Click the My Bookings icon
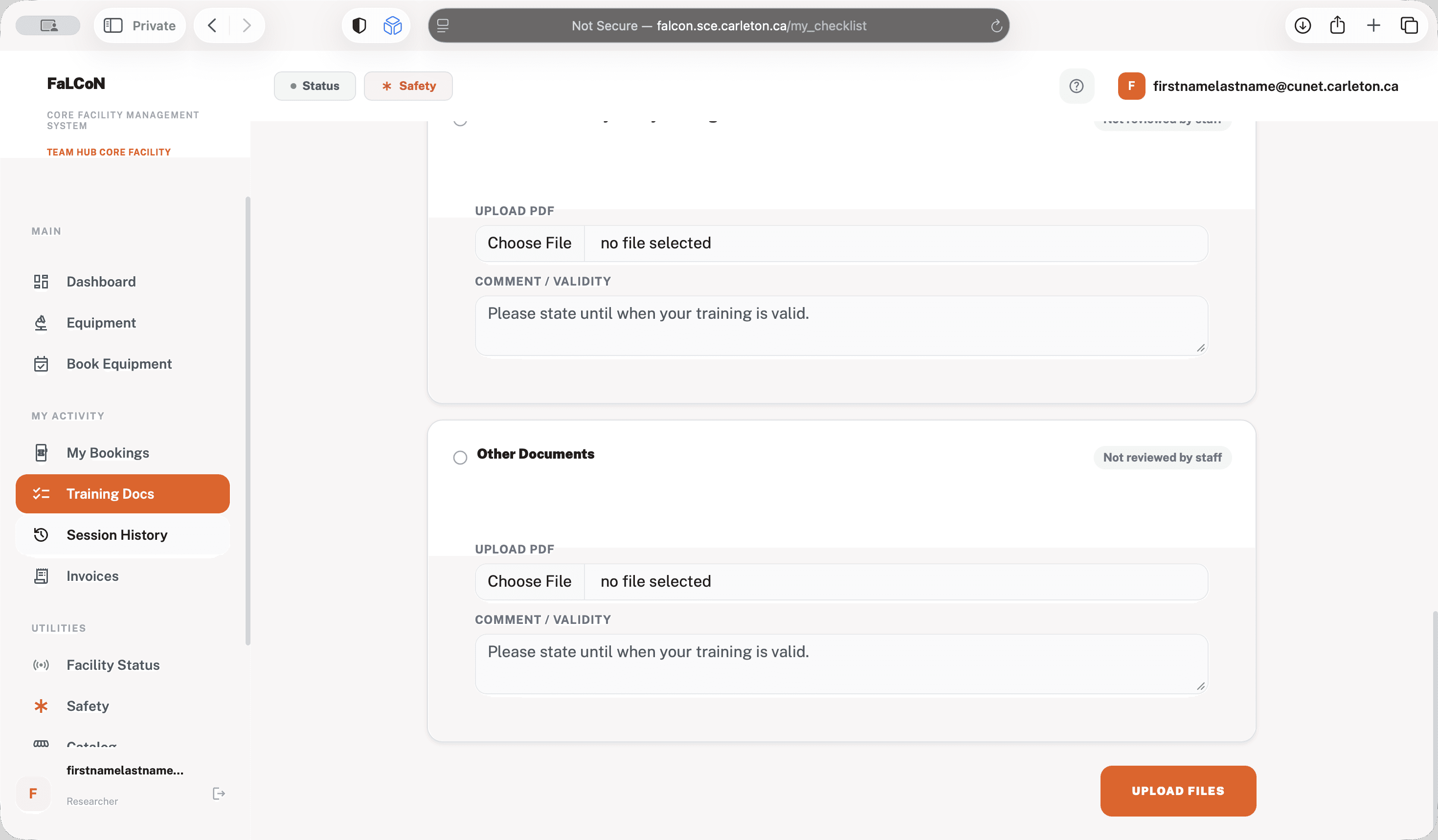This screenshot has width=1438, height=840. tap(41, 453)
